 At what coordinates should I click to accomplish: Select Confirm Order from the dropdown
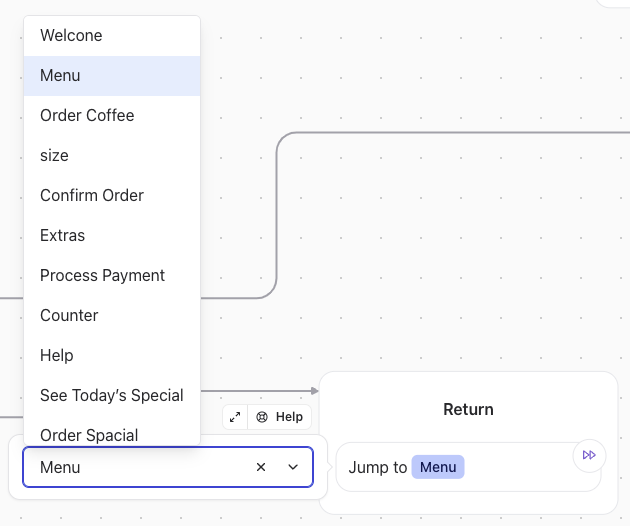coord(112,196)
